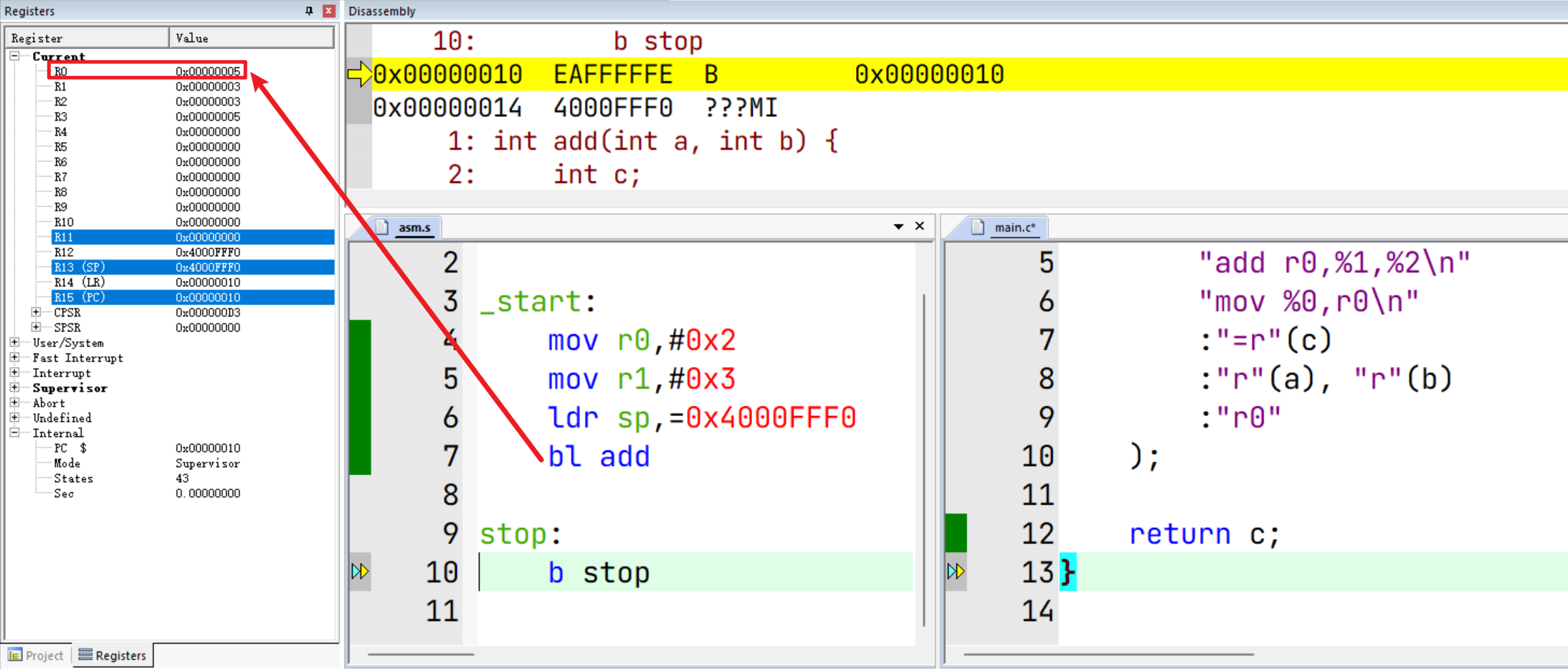
Task: Close the Registers panel
Action: tap(329, 11)
